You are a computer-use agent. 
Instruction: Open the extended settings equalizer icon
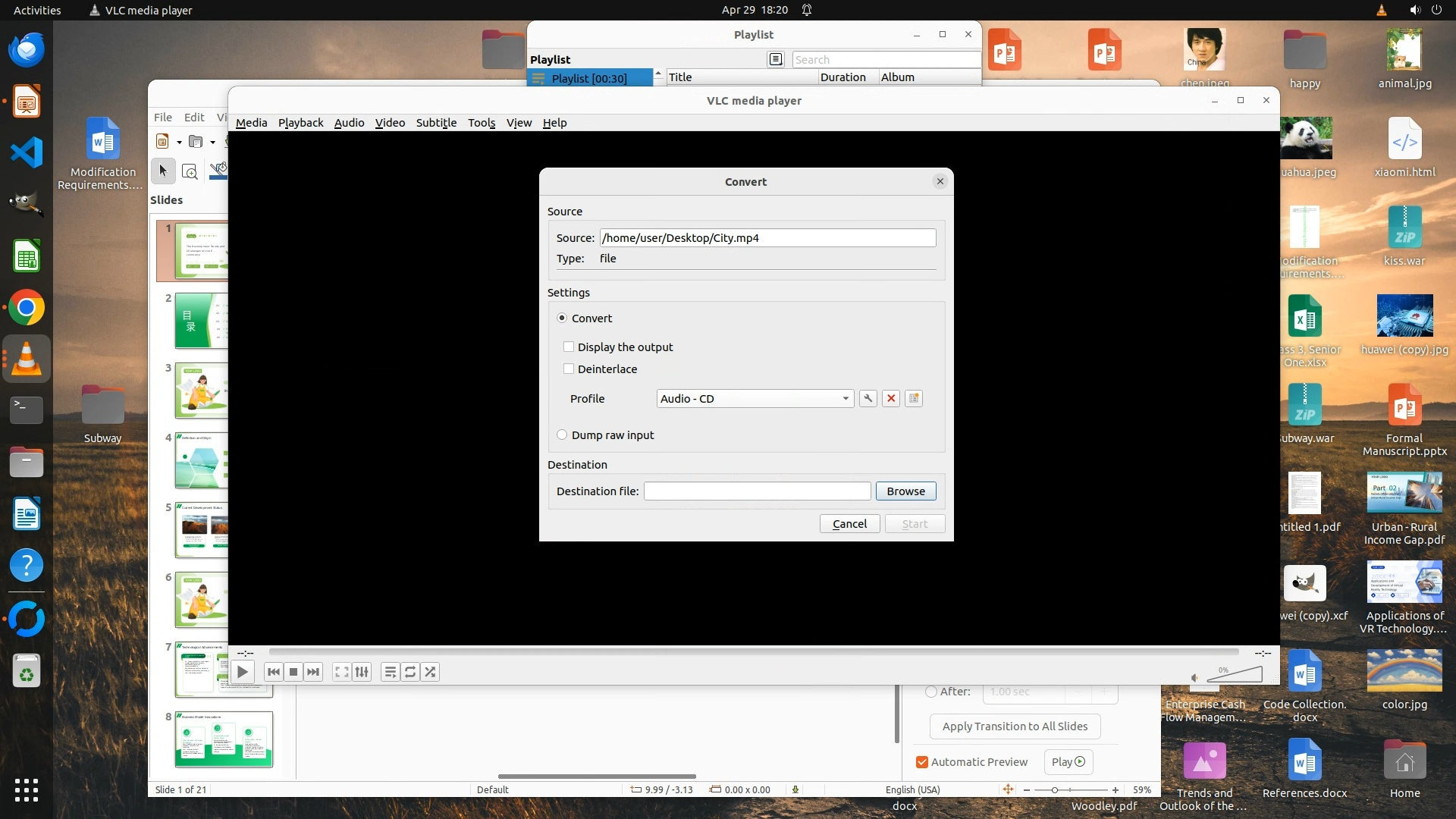click(x=362, y=672)
